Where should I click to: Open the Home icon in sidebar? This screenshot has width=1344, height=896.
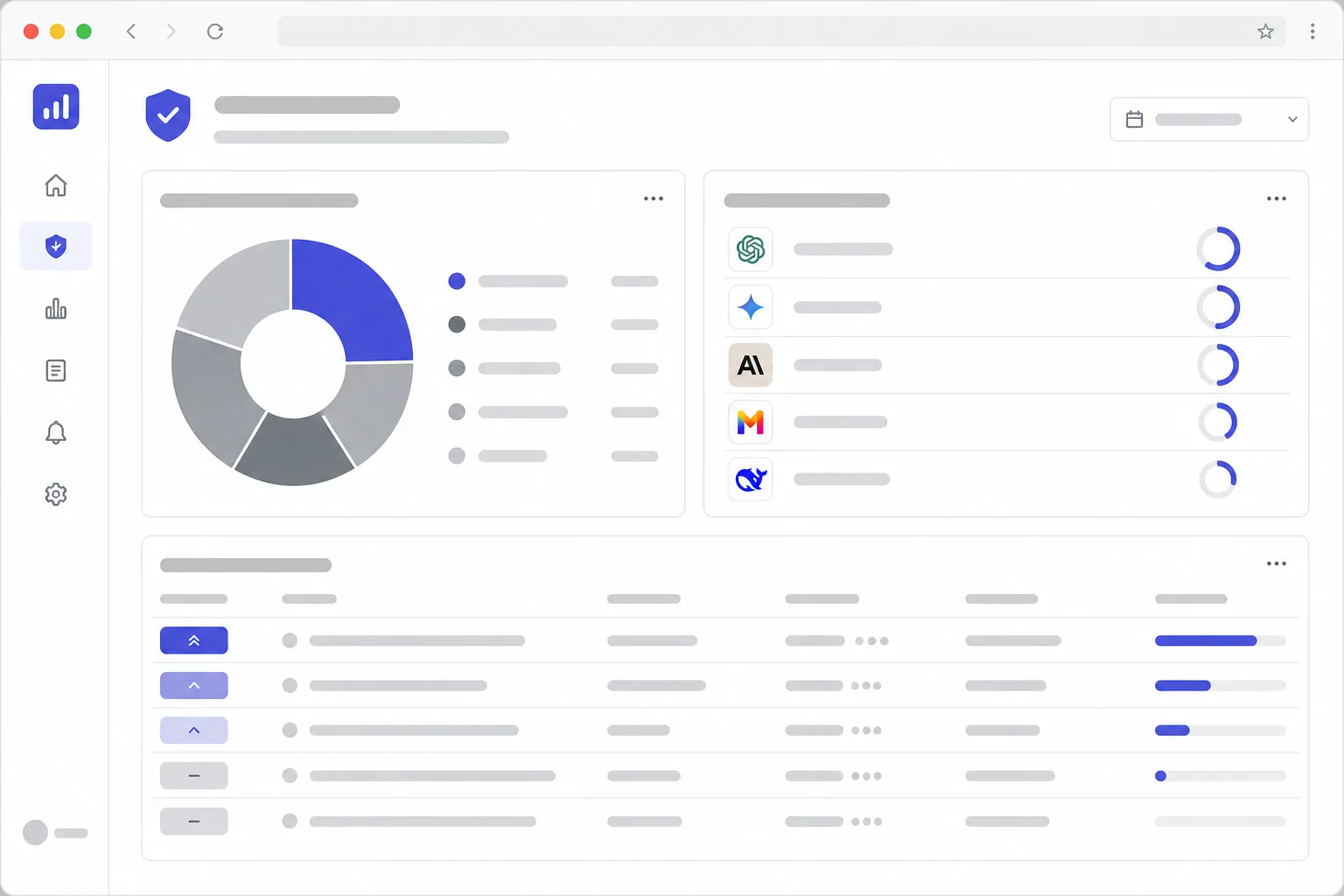click(x=56, y=185)
